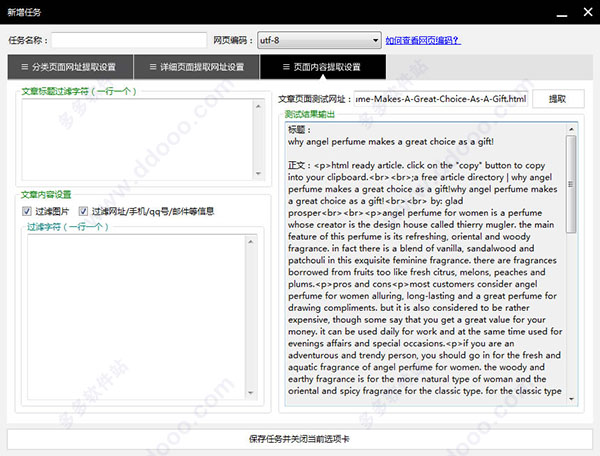This screenshot has height=456, width=600.
Task: Click the test output scrollbar up arrow
Action: 571,129
